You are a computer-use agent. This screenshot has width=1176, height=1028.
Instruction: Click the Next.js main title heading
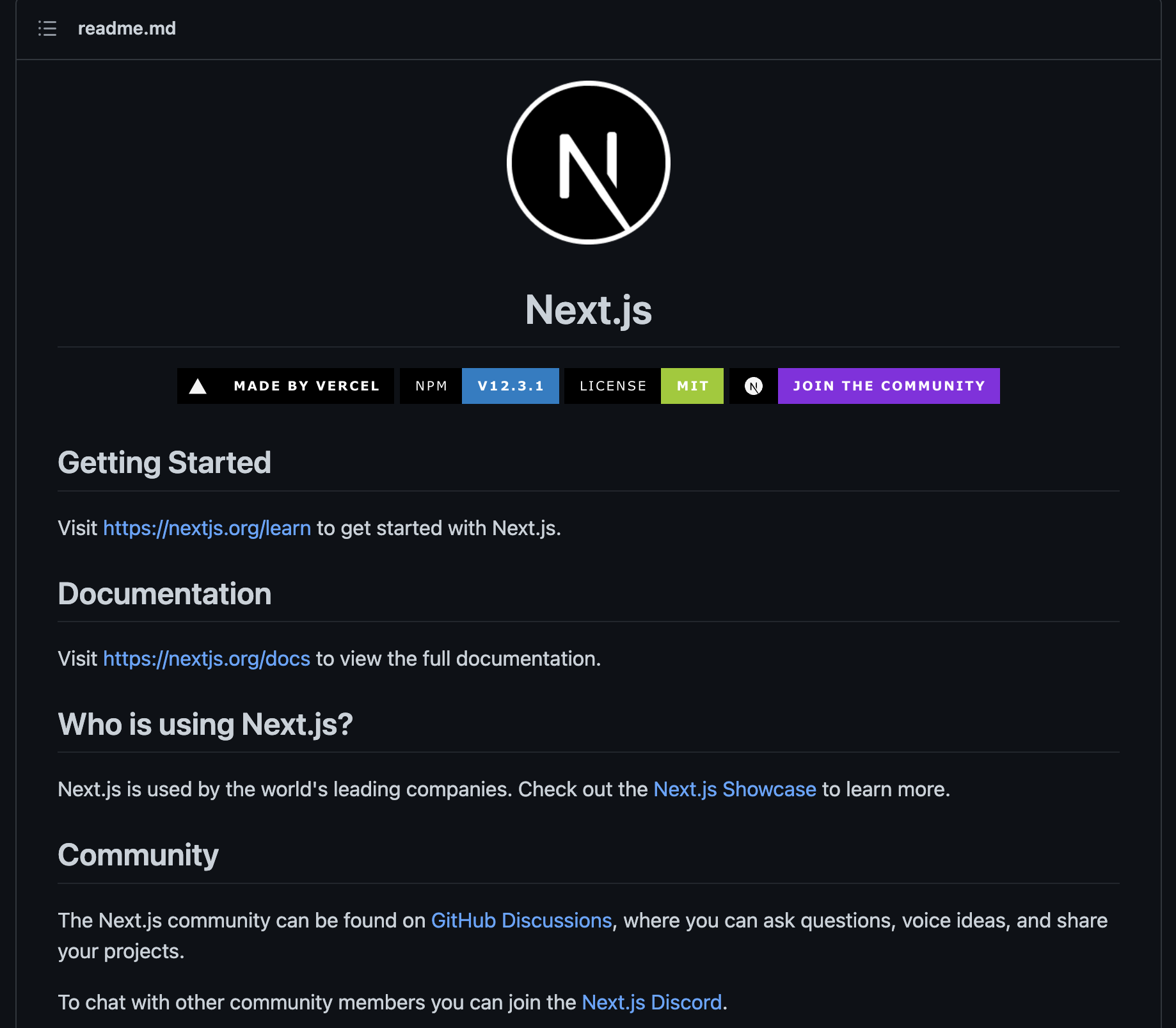tap(588, 310)
